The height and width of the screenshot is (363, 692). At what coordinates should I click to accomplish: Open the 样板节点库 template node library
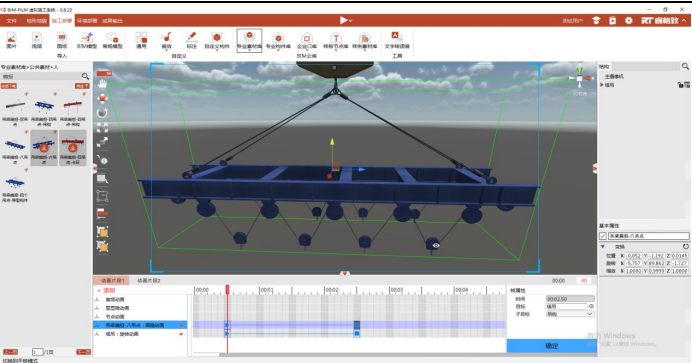pos(336,40)
